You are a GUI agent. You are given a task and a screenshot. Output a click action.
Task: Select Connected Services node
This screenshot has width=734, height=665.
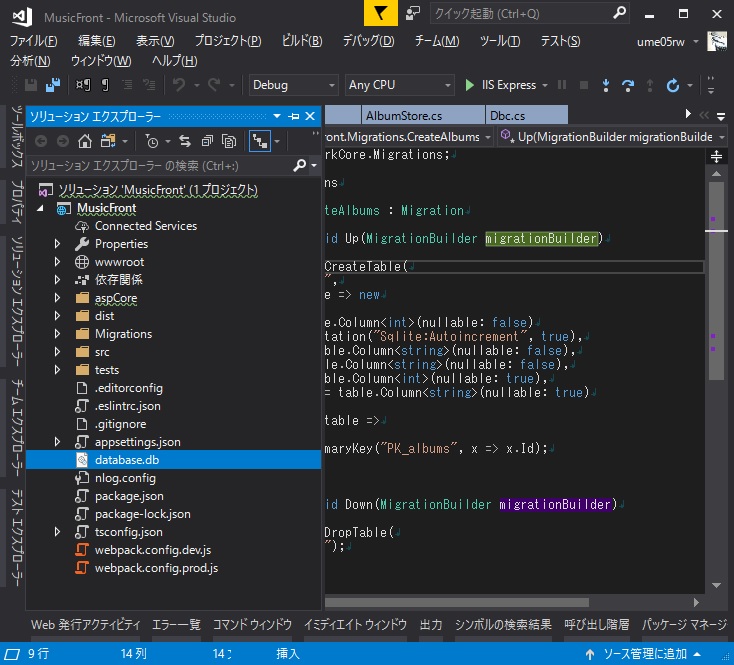click(146, 226)
